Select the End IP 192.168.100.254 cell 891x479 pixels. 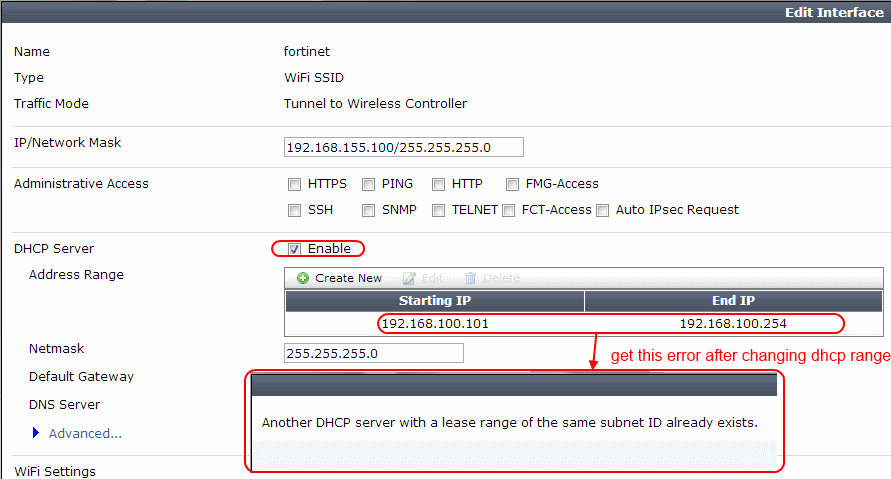732,324
